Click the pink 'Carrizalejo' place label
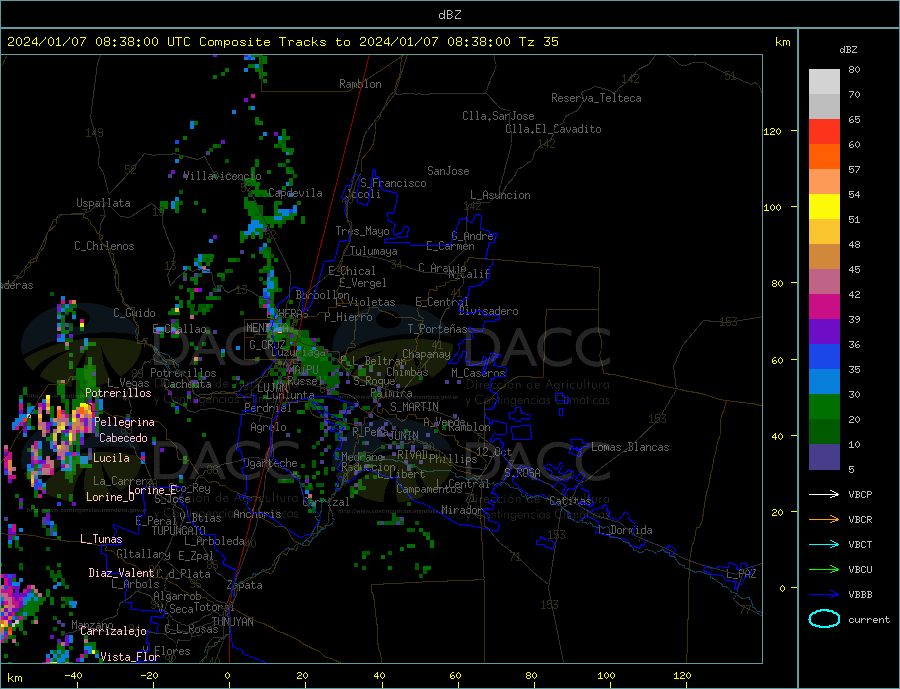The height and width of the screenshot is (689, 900). click(x=113, y=631)
